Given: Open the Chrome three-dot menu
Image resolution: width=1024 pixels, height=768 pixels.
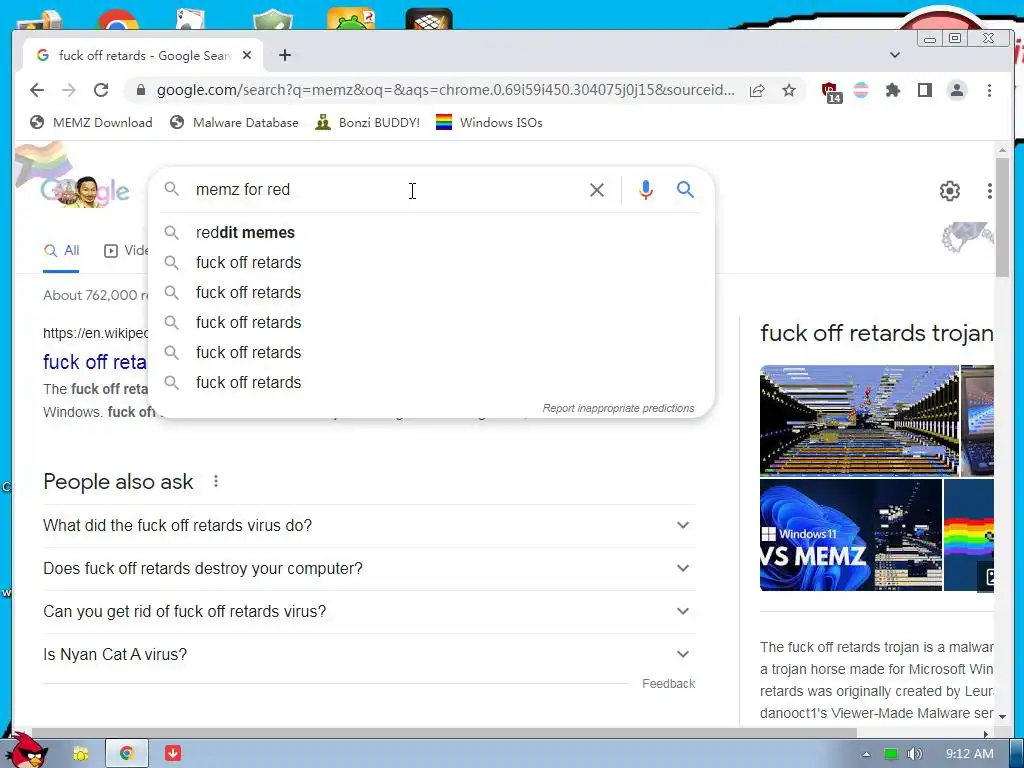Looking at the screenshot, I should tap(989, 90).
